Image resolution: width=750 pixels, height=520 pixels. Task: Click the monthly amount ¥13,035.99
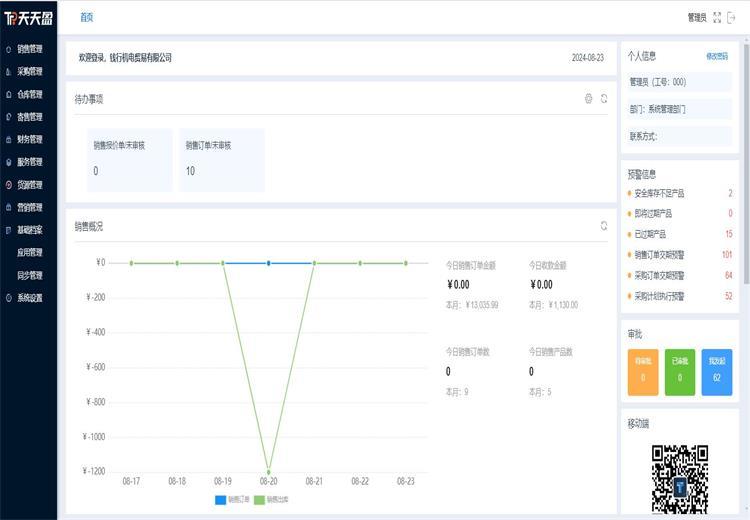point(482,305)
